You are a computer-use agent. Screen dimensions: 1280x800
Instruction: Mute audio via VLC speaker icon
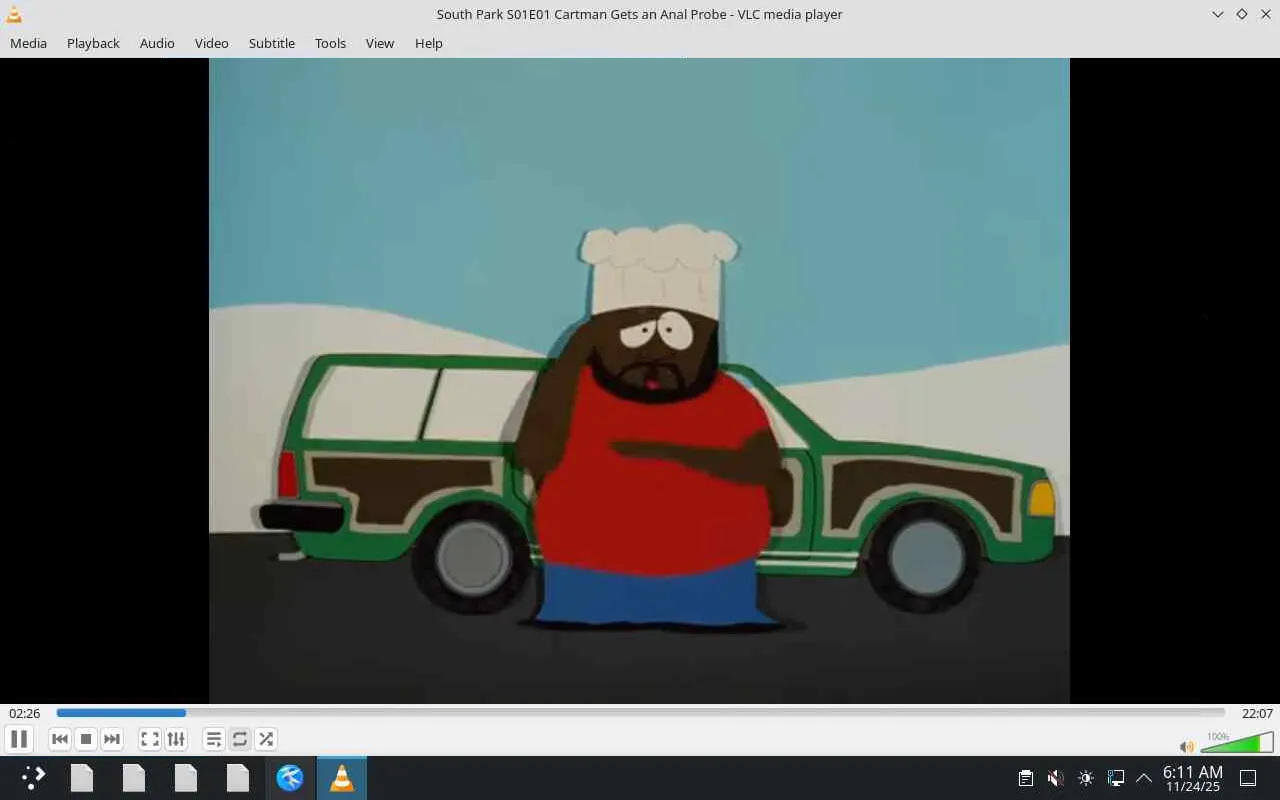pyautogui.click(x=1187, y=746)
